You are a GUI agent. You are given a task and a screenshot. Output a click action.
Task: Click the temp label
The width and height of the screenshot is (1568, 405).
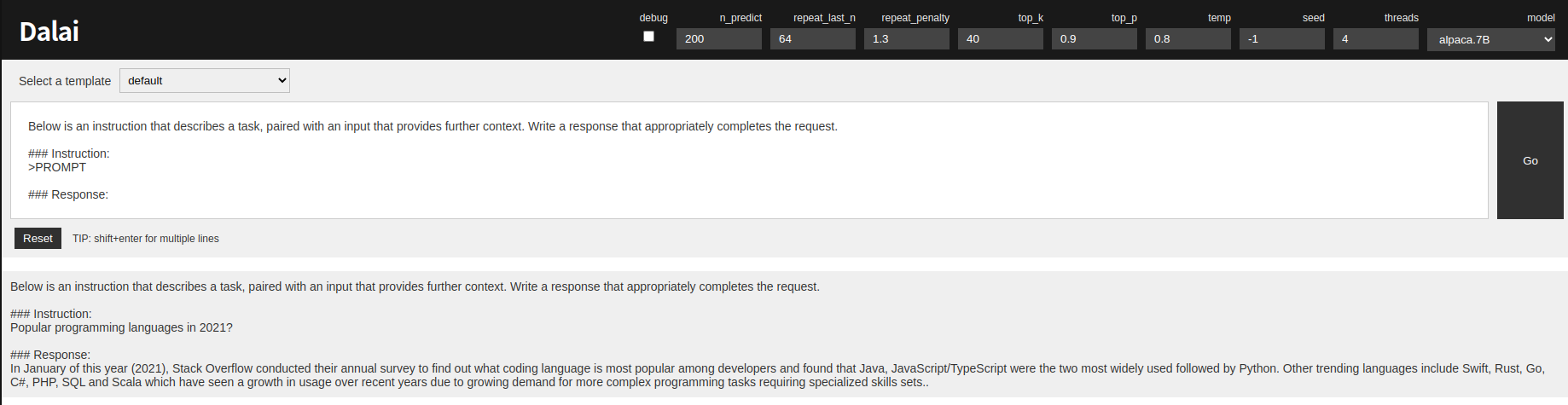tap(1219, 18)
